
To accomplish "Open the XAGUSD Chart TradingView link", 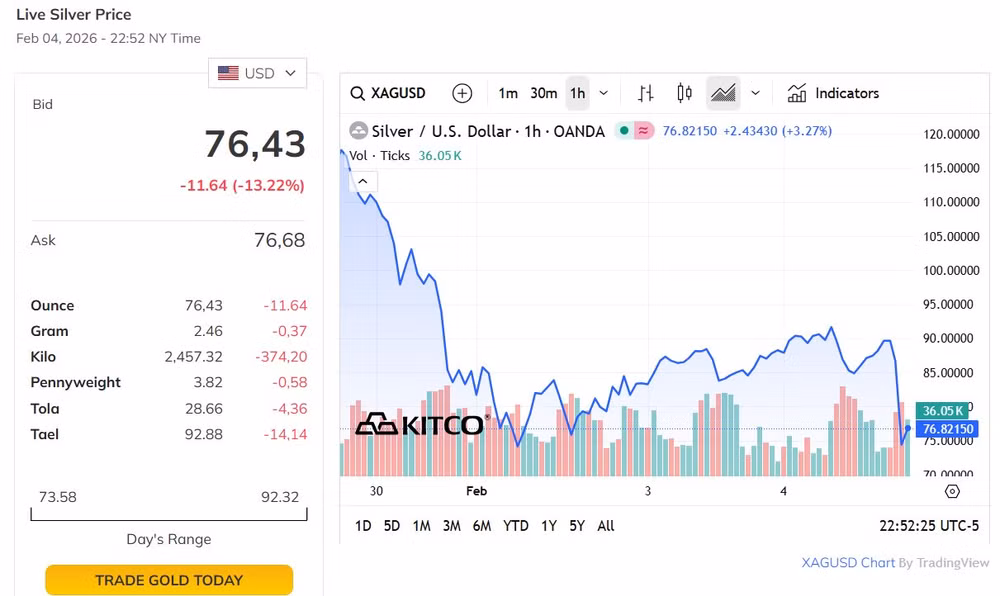I will click(x=895, y=563).
